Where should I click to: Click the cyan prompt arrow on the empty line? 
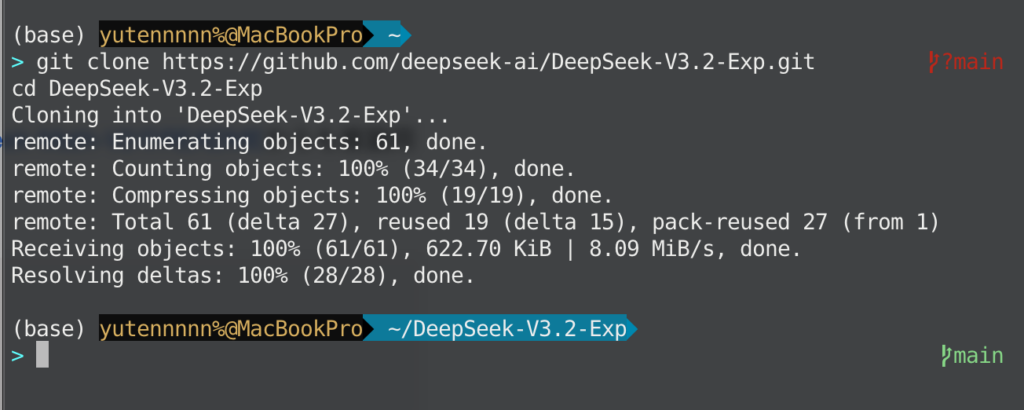pos(17,355)
